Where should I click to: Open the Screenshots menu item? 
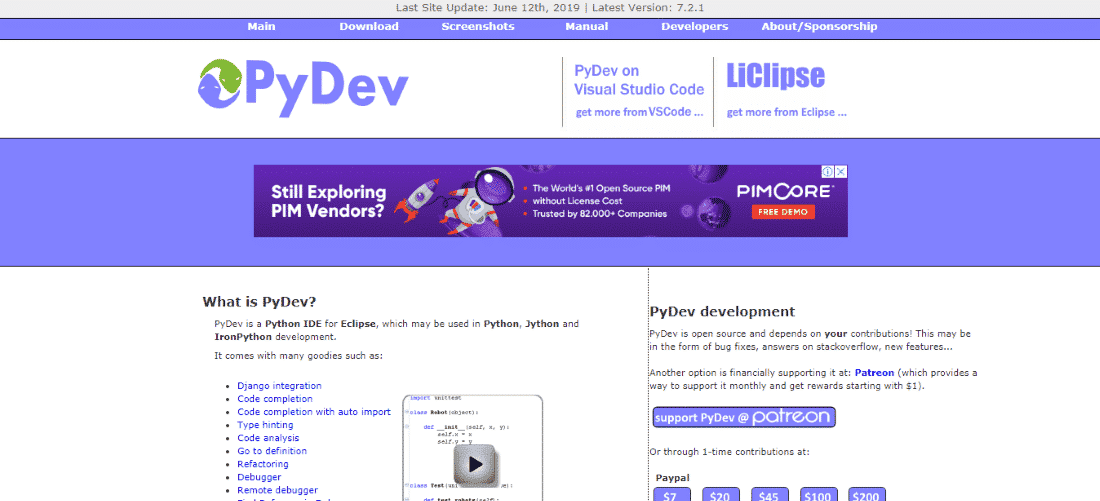point(478,27)
